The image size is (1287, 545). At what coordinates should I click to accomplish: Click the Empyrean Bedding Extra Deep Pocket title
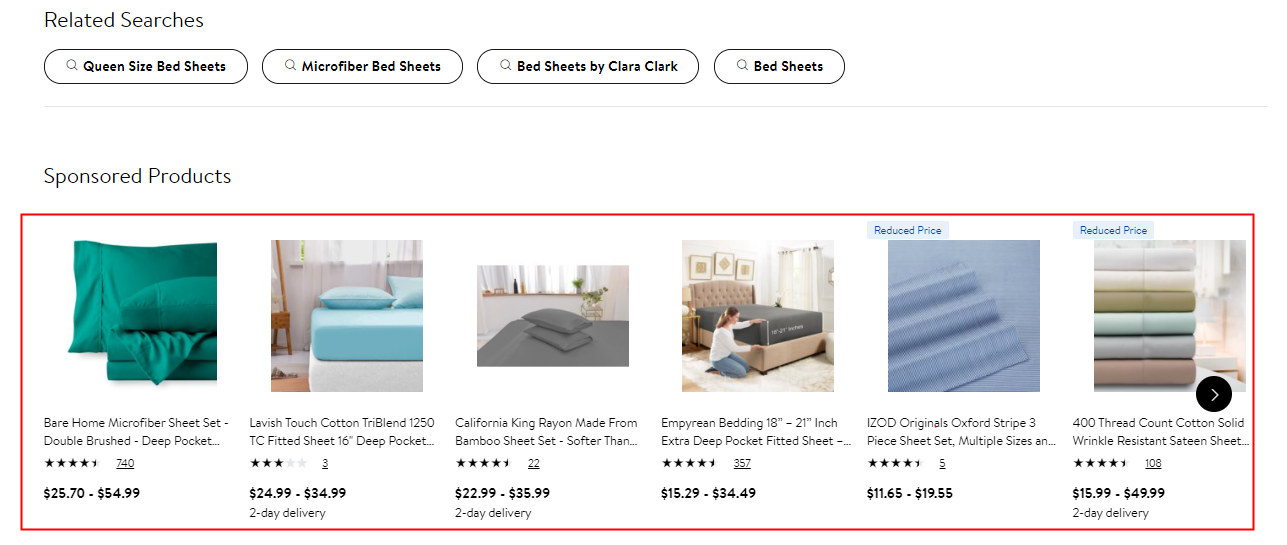coord(755,431)
